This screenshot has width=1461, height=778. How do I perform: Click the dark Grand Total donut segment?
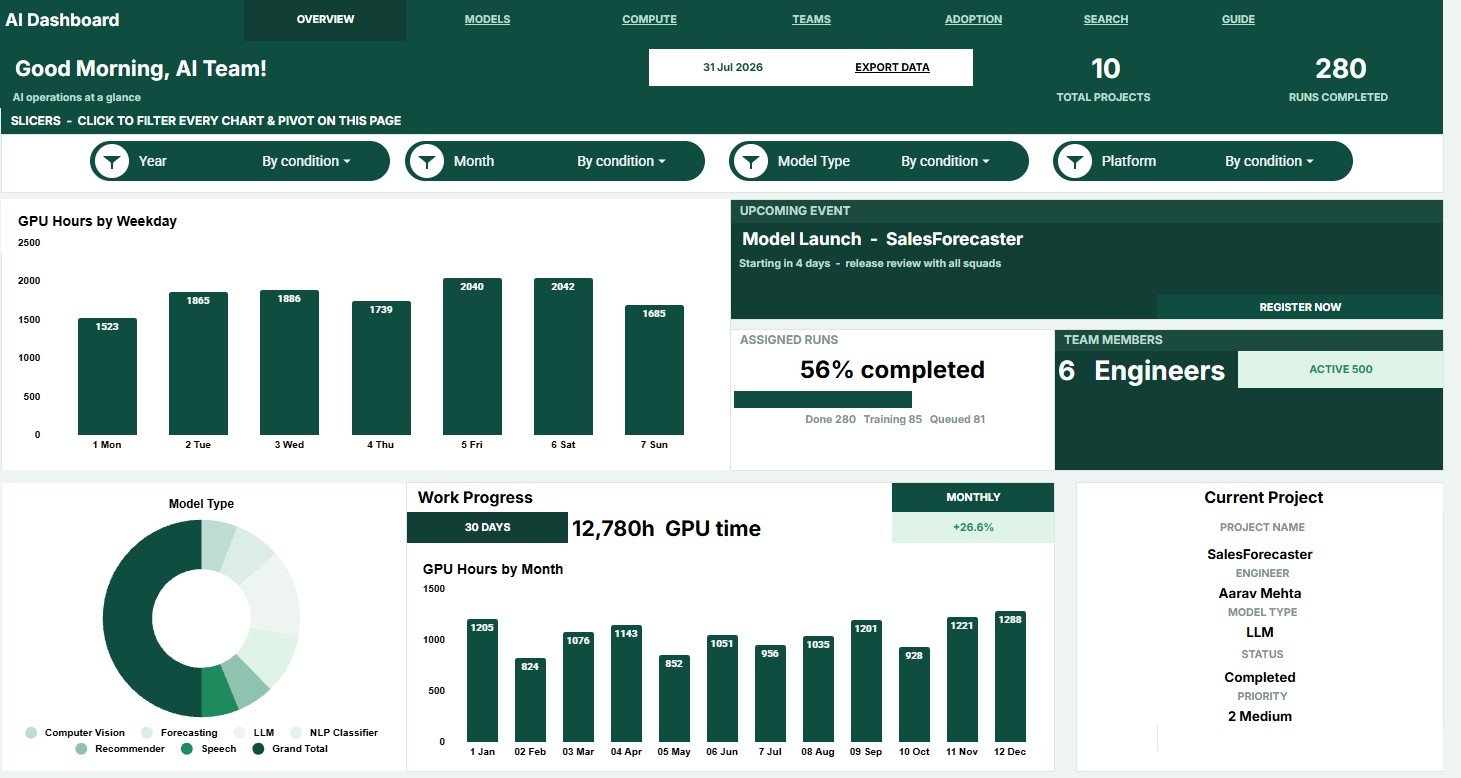pos(130,620)
